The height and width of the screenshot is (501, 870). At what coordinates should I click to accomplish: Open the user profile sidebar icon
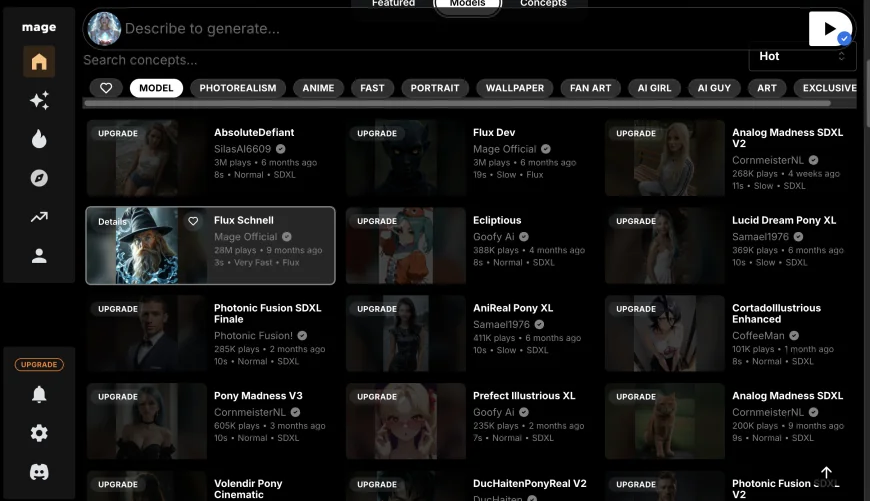click(39, 256)
